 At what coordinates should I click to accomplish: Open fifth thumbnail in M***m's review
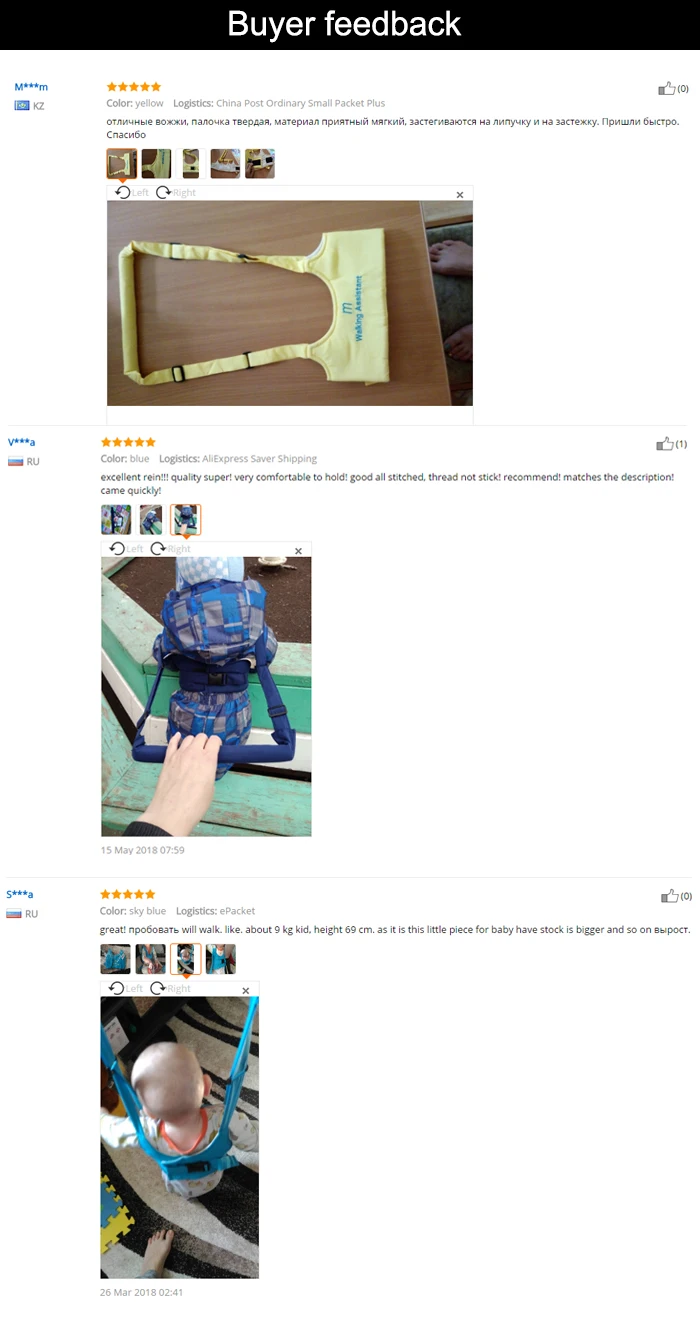point(260,163)
